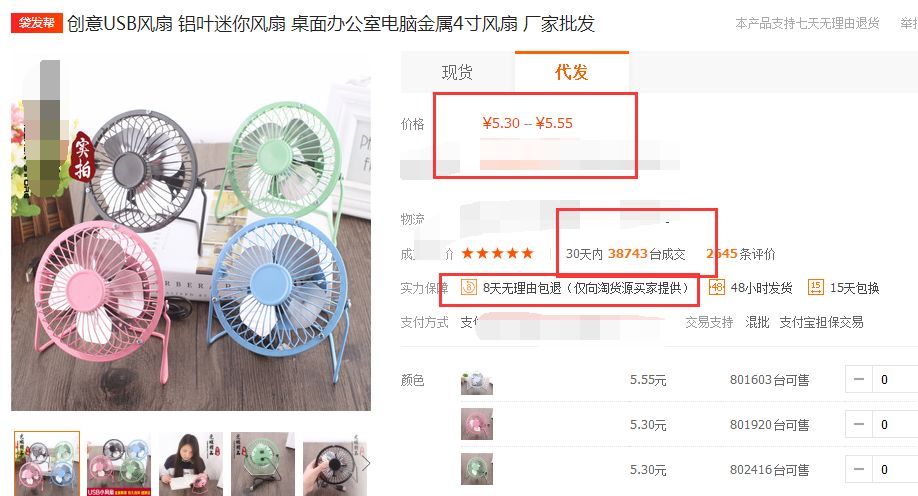Decrease quantity for the green 5.30元 fan

pos(859,469)
